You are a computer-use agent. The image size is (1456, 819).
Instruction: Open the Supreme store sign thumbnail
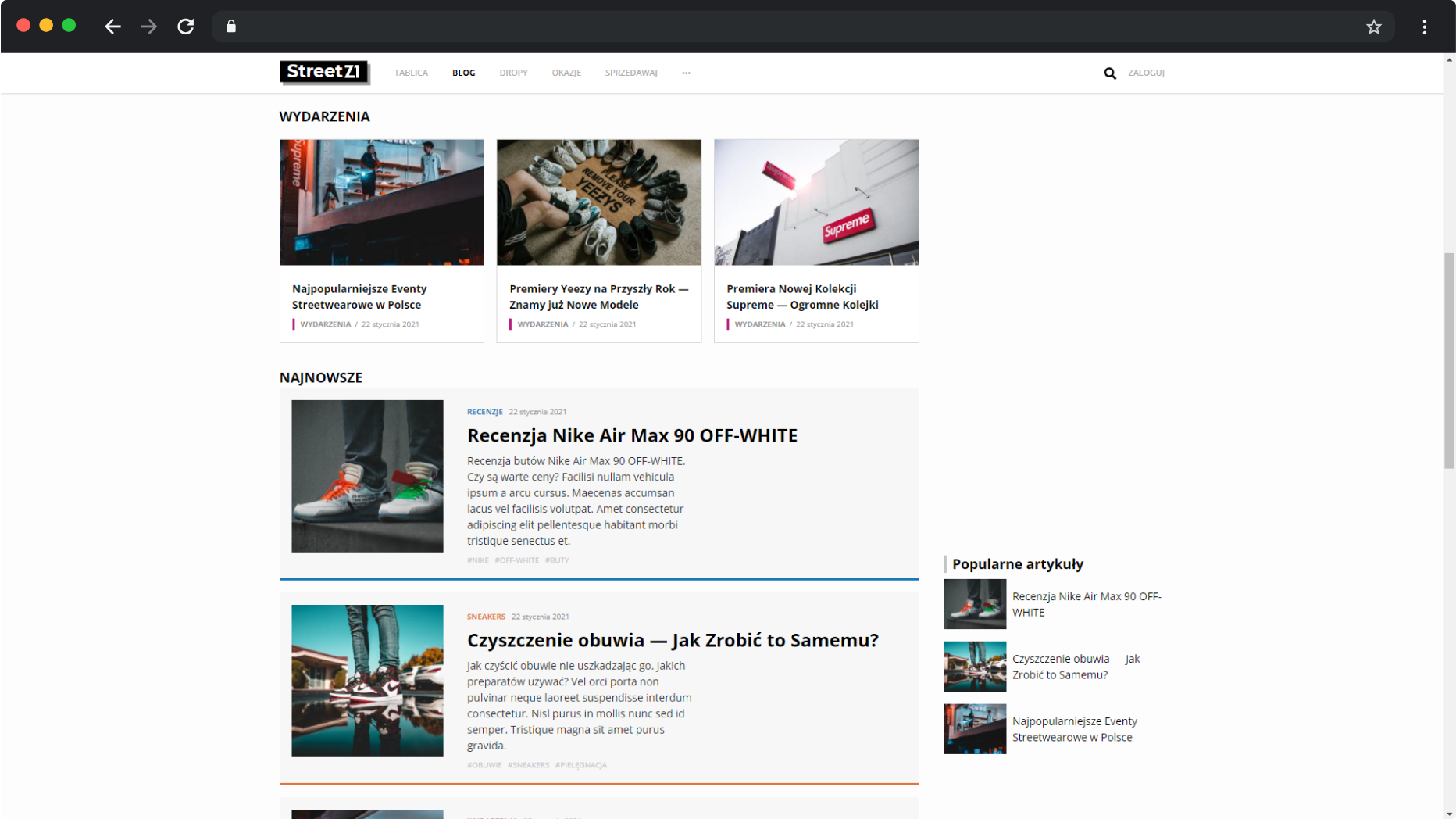(815, 202)
